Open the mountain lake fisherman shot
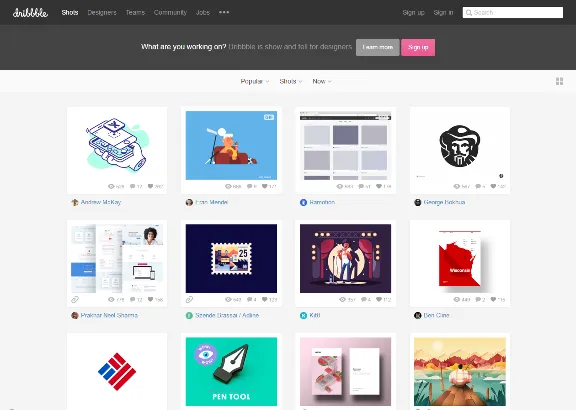 coord(460,372)
